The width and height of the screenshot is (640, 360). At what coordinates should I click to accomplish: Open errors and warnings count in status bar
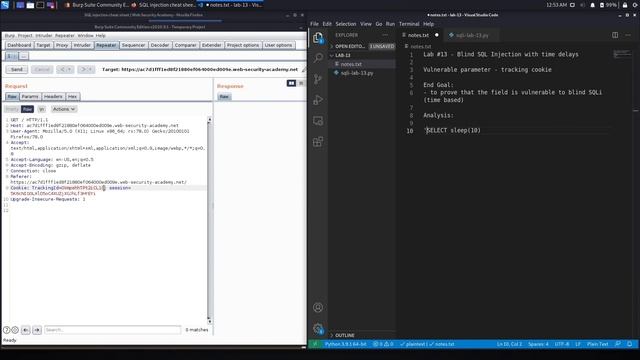383,344
